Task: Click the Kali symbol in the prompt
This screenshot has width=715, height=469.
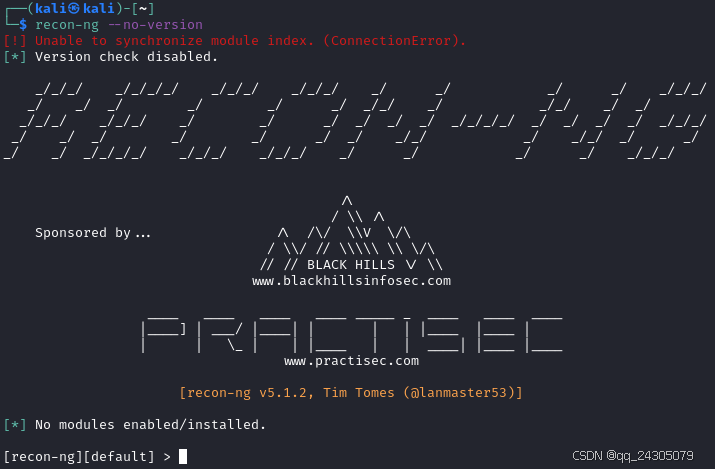Action: tap(74, 9)
